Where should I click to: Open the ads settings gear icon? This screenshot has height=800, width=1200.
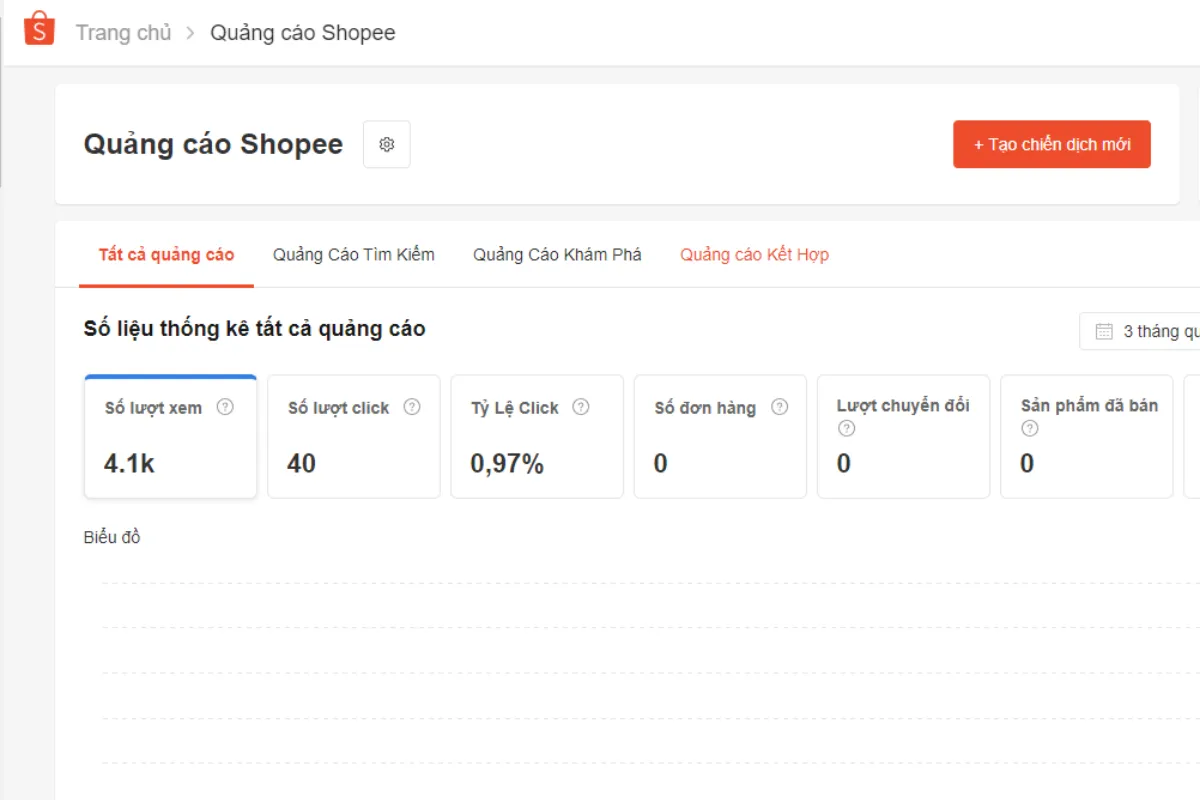pyautogui.click(x=387, y=144)
